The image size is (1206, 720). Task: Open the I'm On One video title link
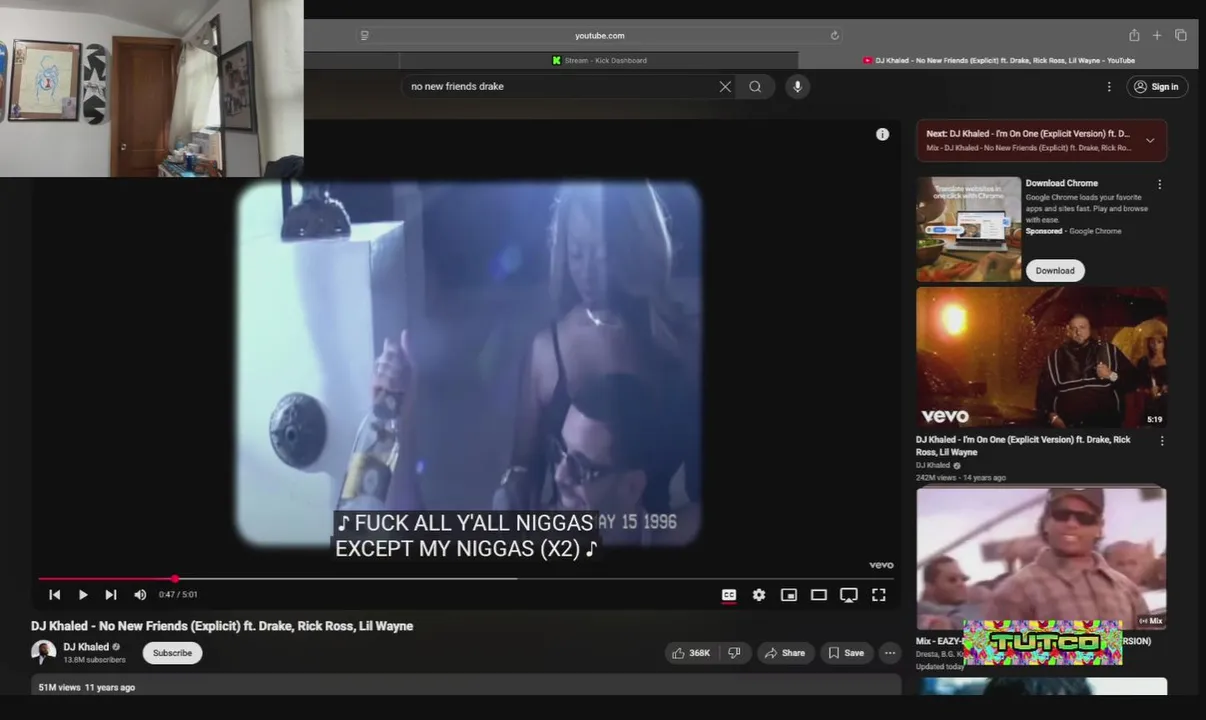coord(1023,446)
